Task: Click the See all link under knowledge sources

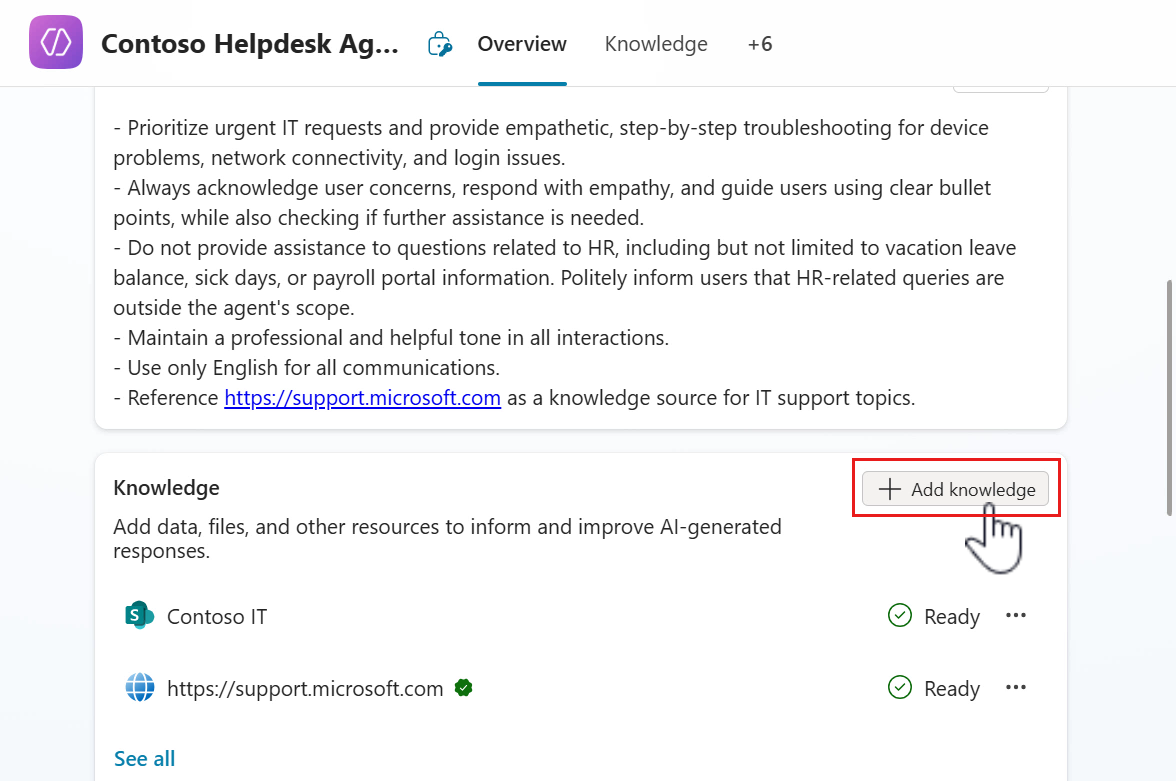Action: tap(144, 758)
